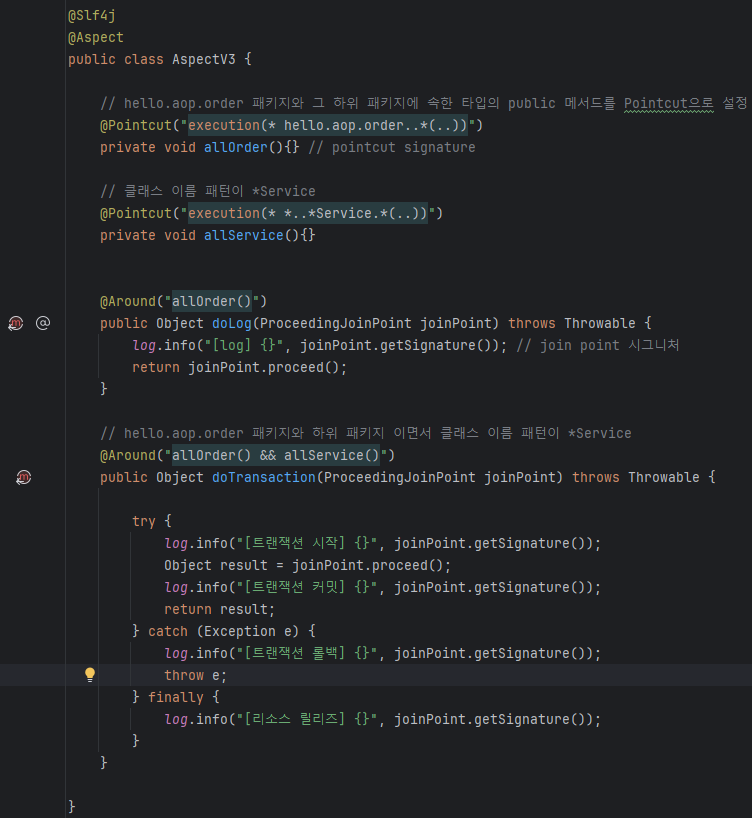This screenshot has height=818, width=752.
Task: Click the @ gutter icon beside doLog
Action: (43, 323)
